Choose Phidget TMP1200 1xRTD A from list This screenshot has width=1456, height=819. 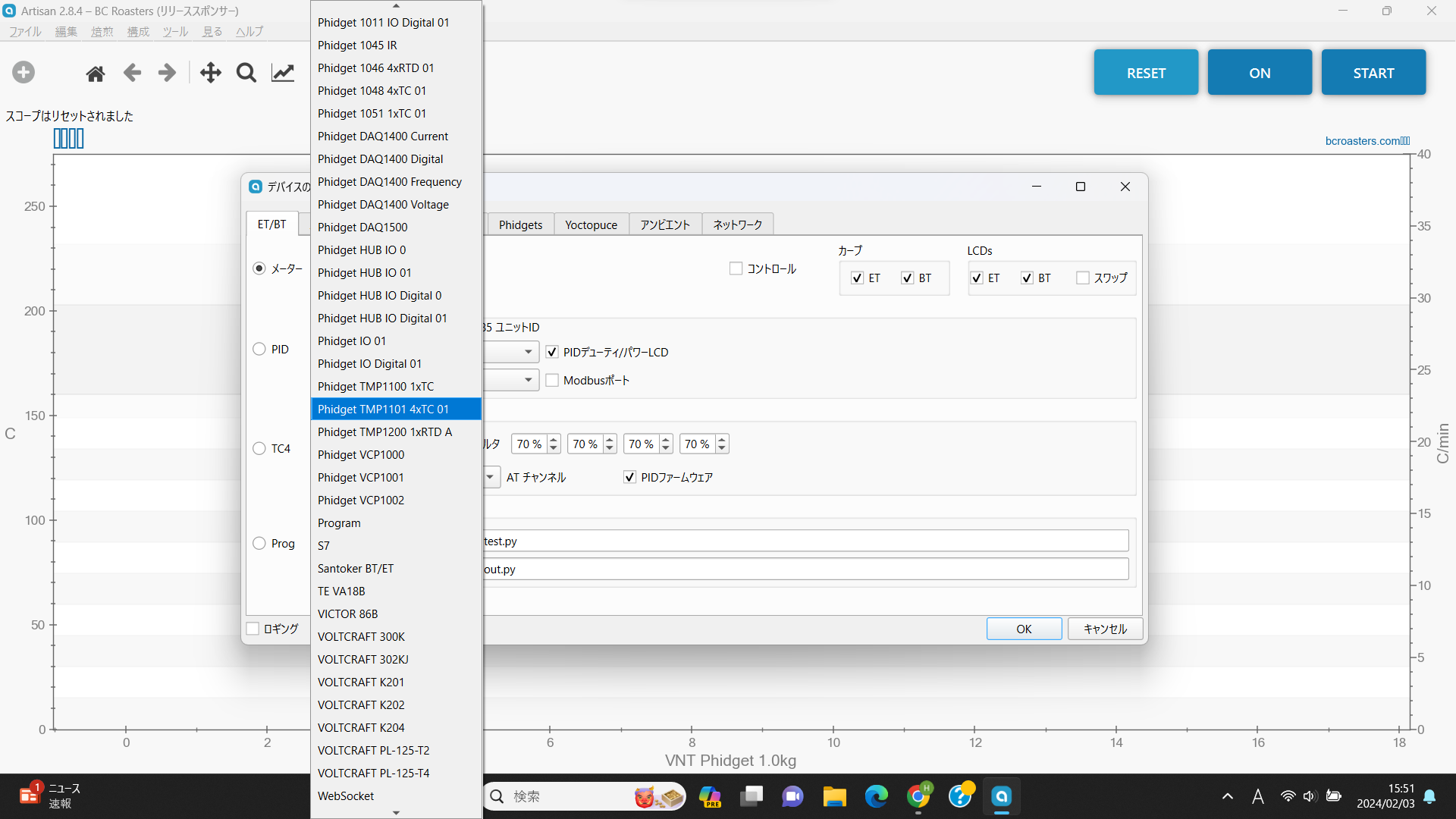coord(396,431)
